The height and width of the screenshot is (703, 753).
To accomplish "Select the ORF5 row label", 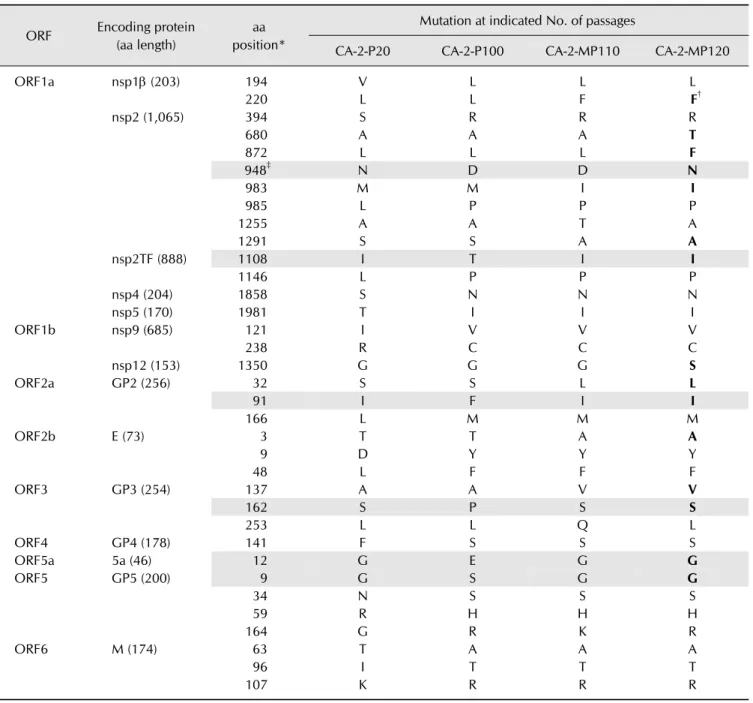I will tap(31, 578).
